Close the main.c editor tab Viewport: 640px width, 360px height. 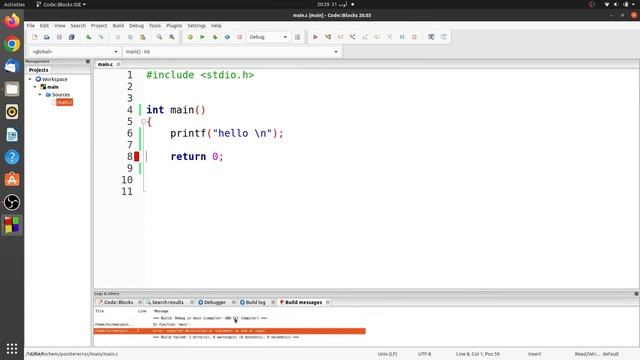[118, 64]
